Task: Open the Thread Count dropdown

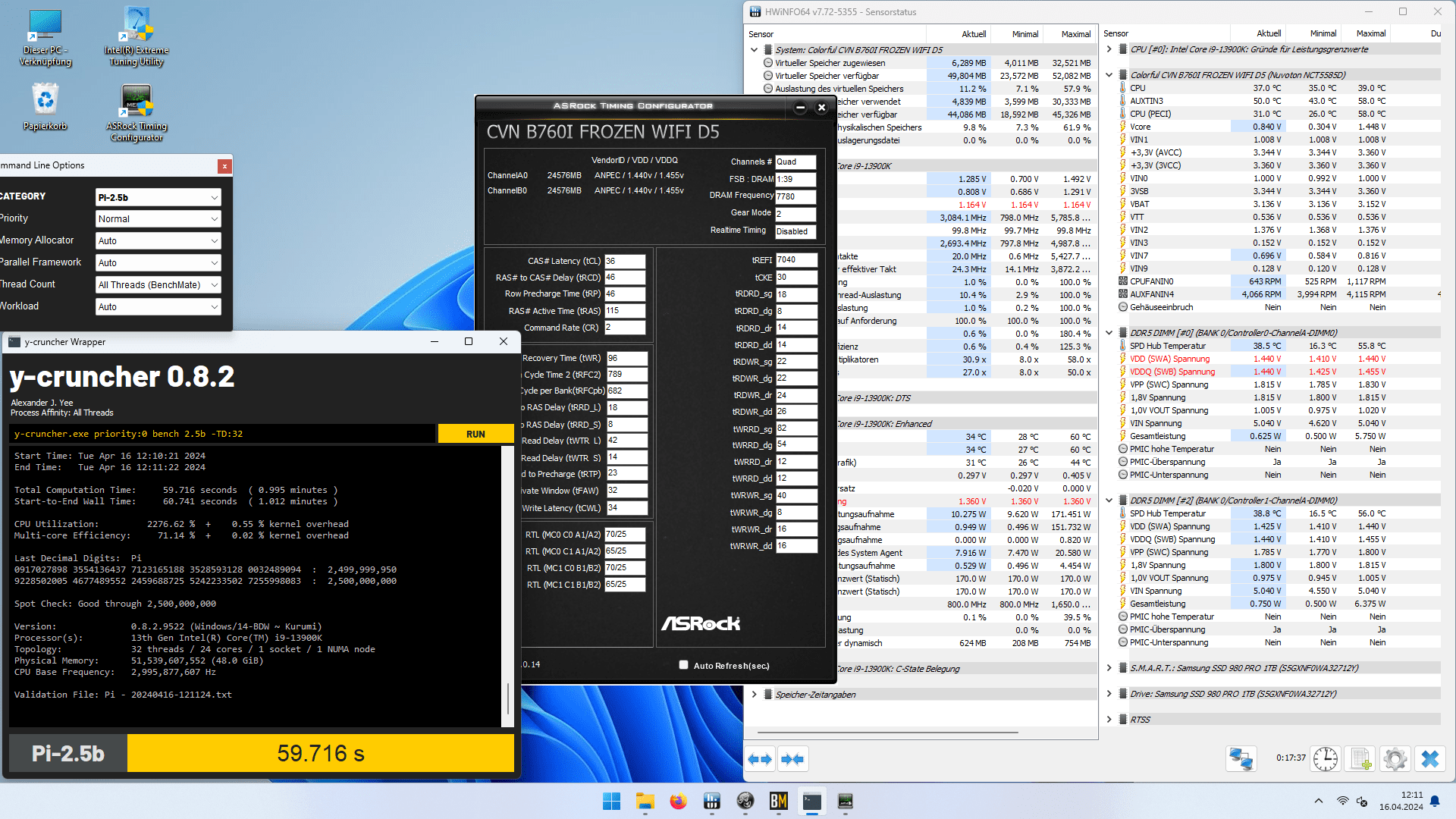Action: [x=158, y=285]
